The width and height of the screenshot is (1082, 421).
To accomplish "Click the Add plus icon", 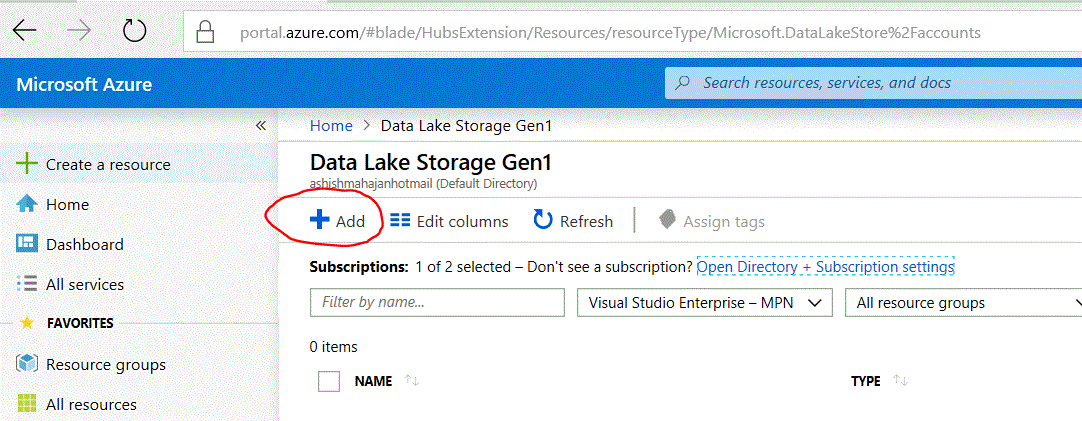I will (x=319, y=221).
